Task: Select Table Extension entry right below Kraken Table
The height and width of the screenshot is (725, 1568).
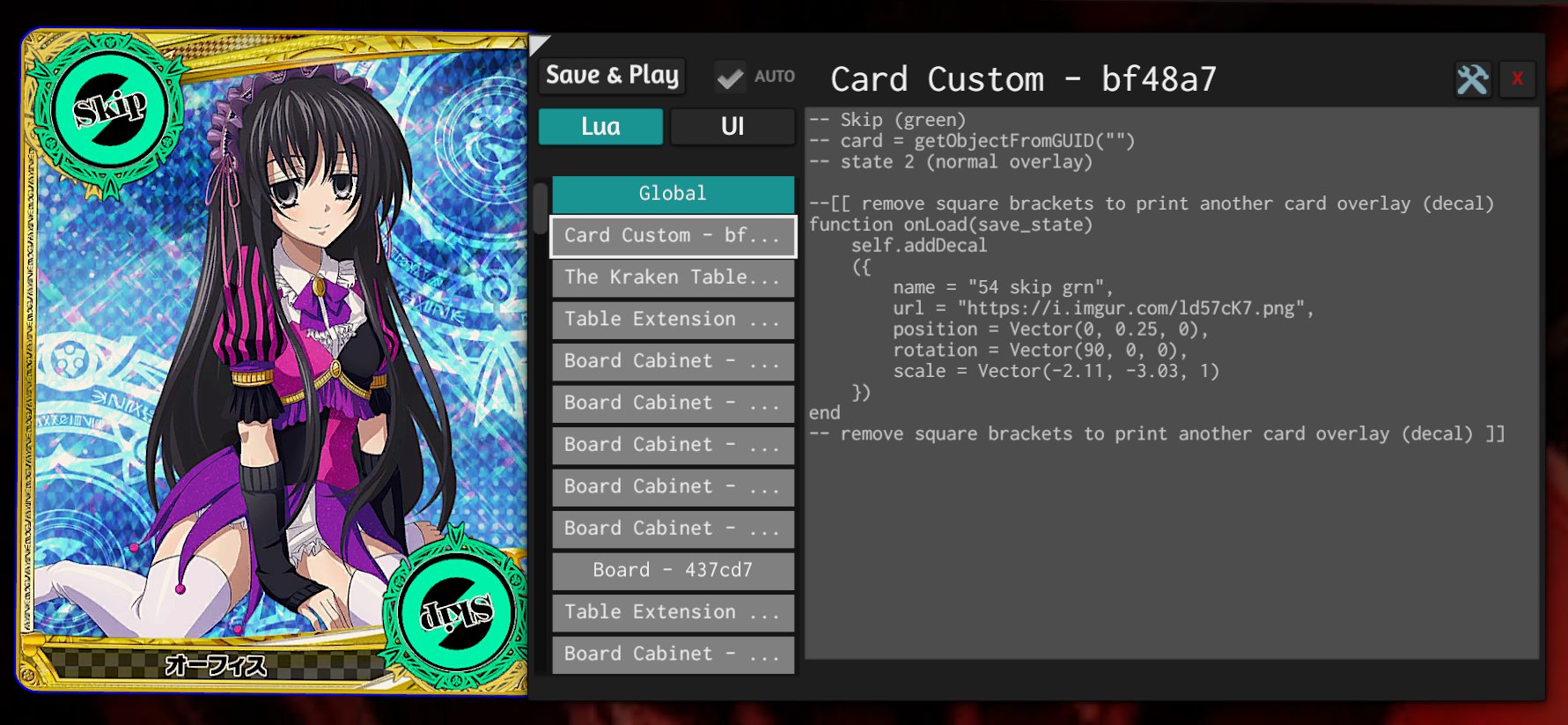Action: (x=673, y=319)
